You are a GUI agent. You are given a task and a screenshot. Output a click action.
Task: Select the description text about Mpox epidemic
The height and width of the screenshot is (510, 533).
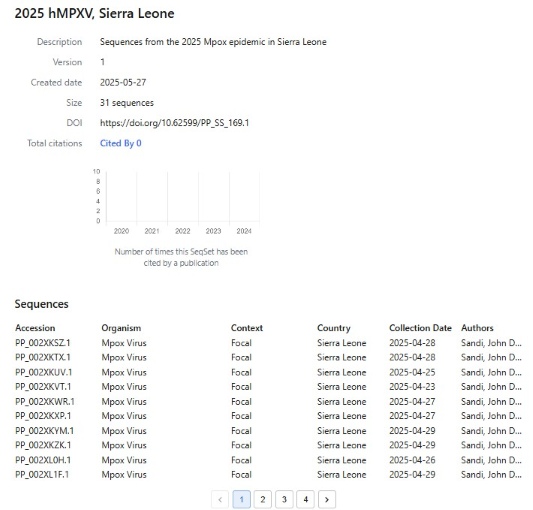[x=213, y=42]
